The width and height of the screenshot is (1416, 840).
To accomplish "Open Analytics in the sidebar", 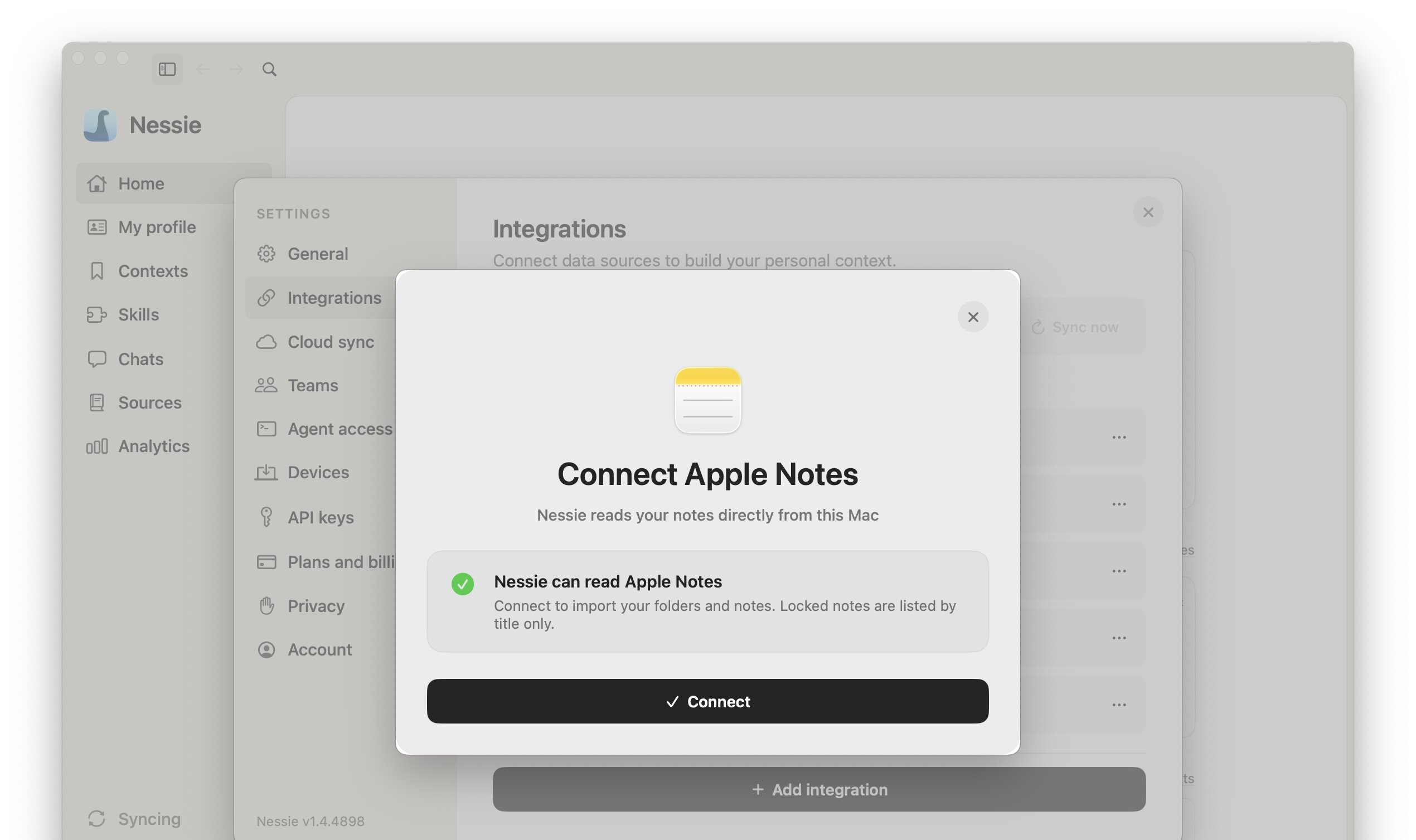I will [138, 446].
